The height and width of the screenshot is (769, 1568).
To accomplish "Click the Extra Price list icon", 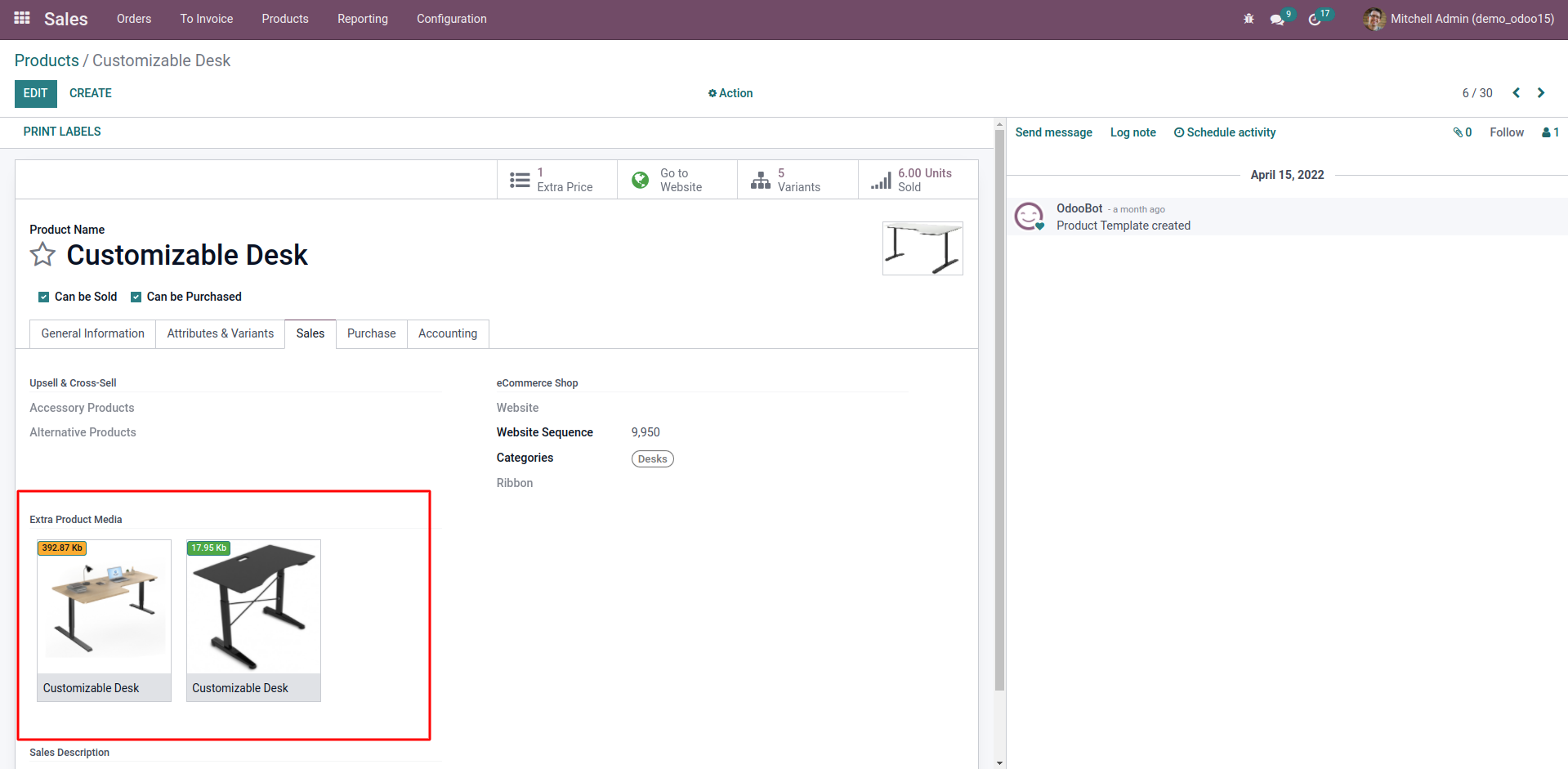I will (520, 180).
